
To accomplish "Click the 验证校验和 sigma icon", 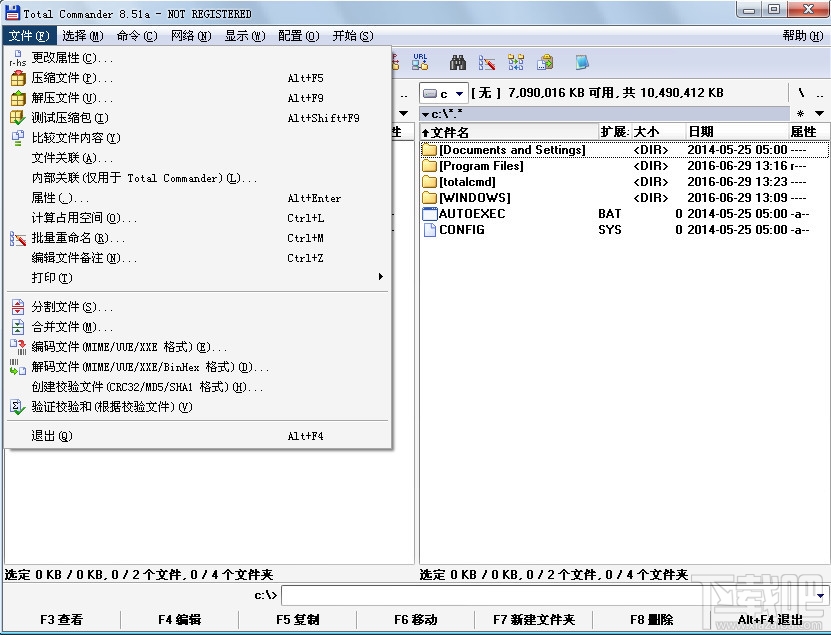I will 17,407.
